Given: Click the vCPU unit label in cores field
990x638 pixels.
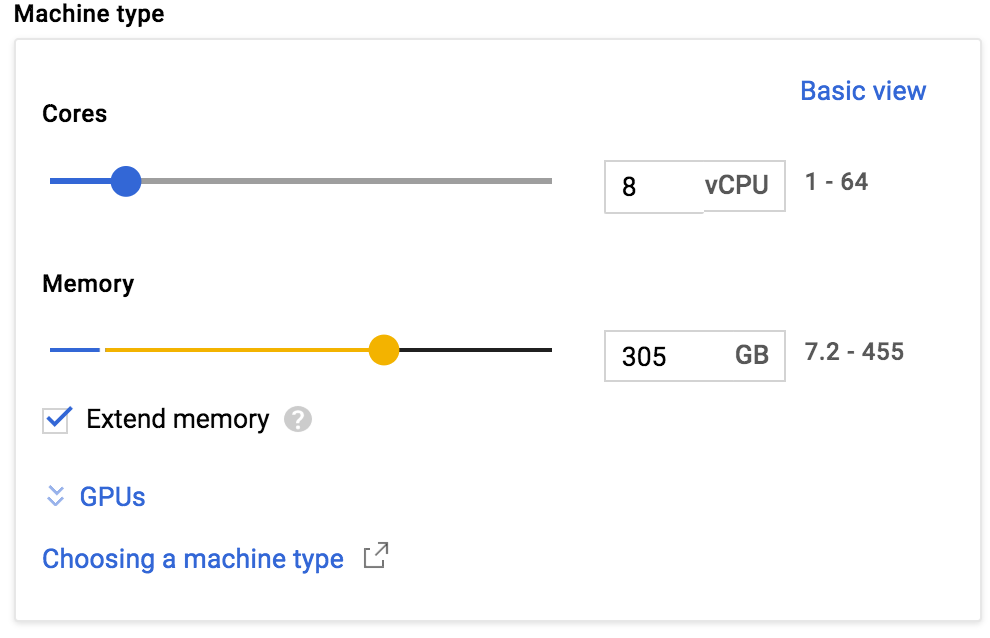Looking at the screenshot, I should click(737, 185).
